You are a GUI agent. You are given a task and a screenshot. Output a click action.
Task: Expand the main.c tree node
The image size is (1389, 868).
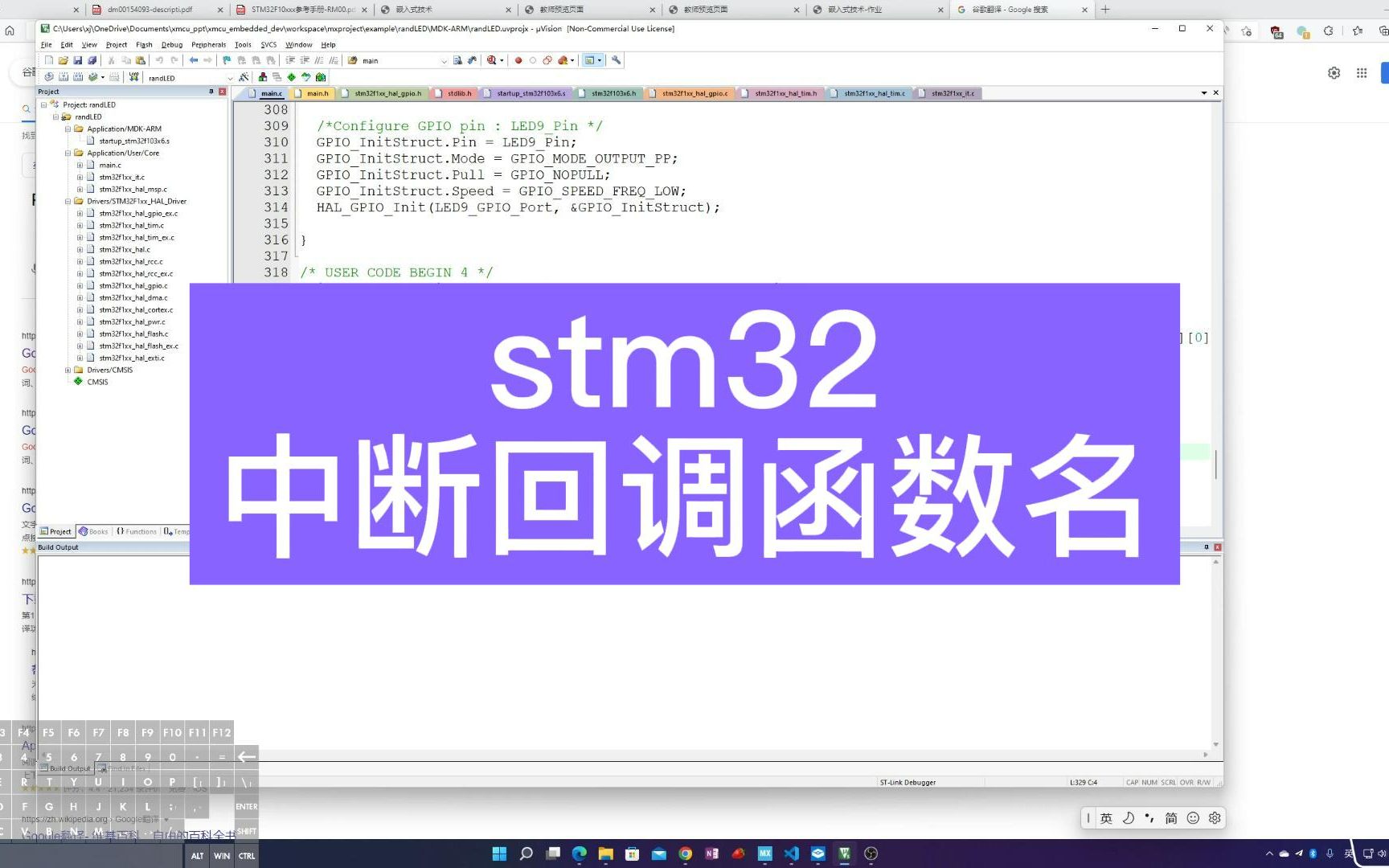[80, 165]
